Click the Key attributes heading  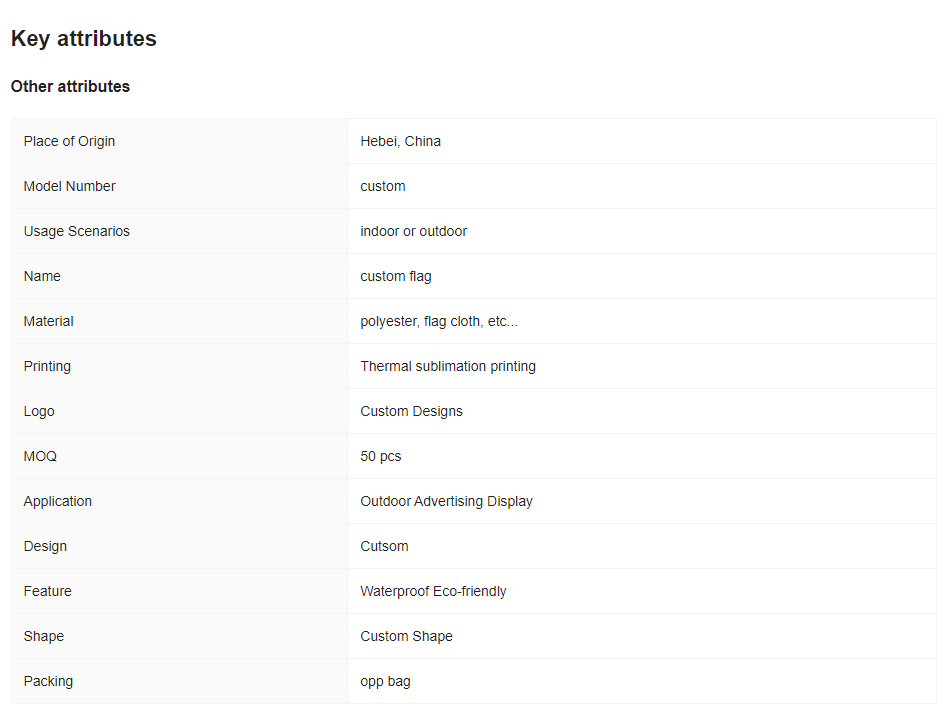[83, 39]
